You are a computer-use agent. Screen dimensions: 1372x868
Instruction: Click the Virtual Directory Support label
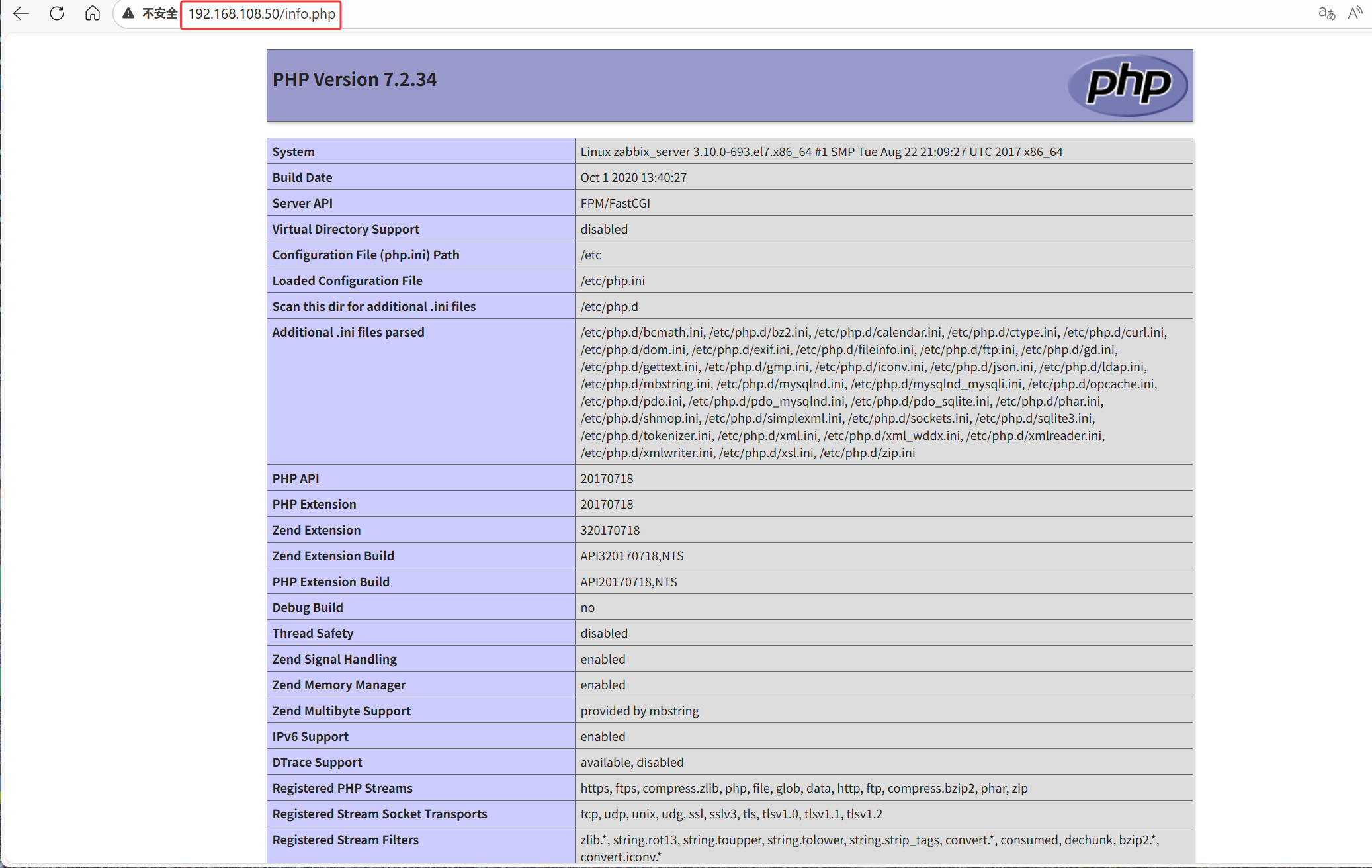pos(346,229)
